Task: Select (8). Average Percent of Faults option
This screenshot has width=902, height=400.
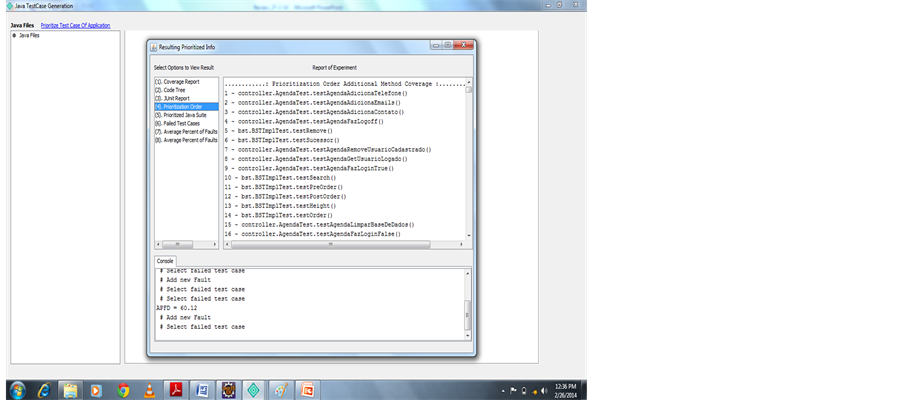Action: click(x=186, y=140)
